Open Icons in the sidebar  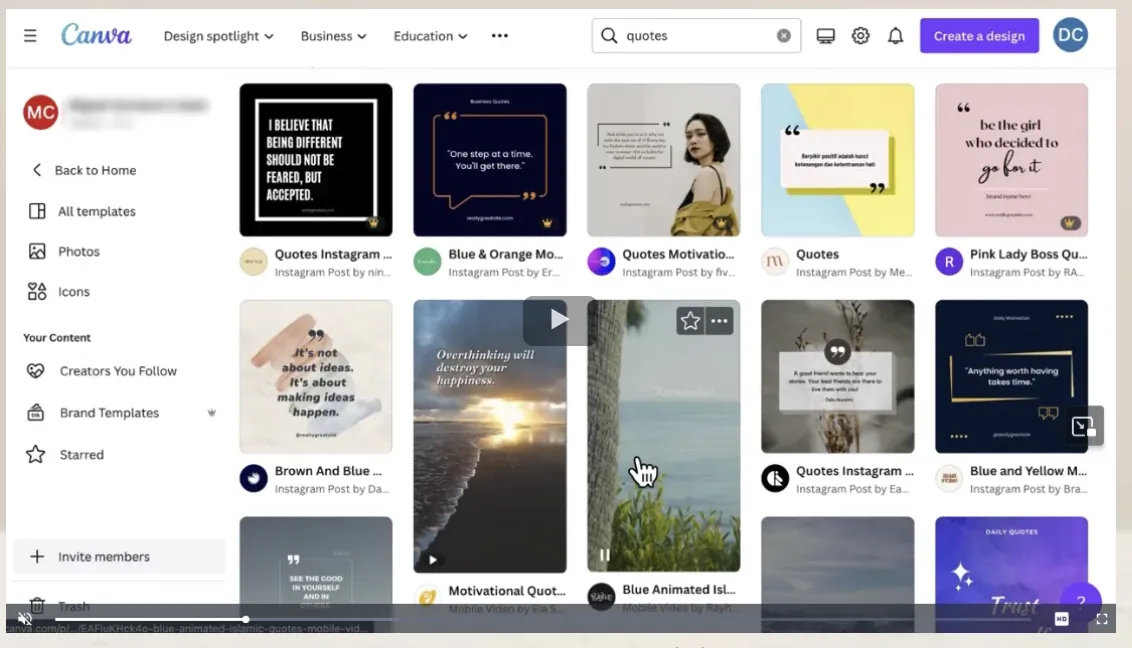74,292
